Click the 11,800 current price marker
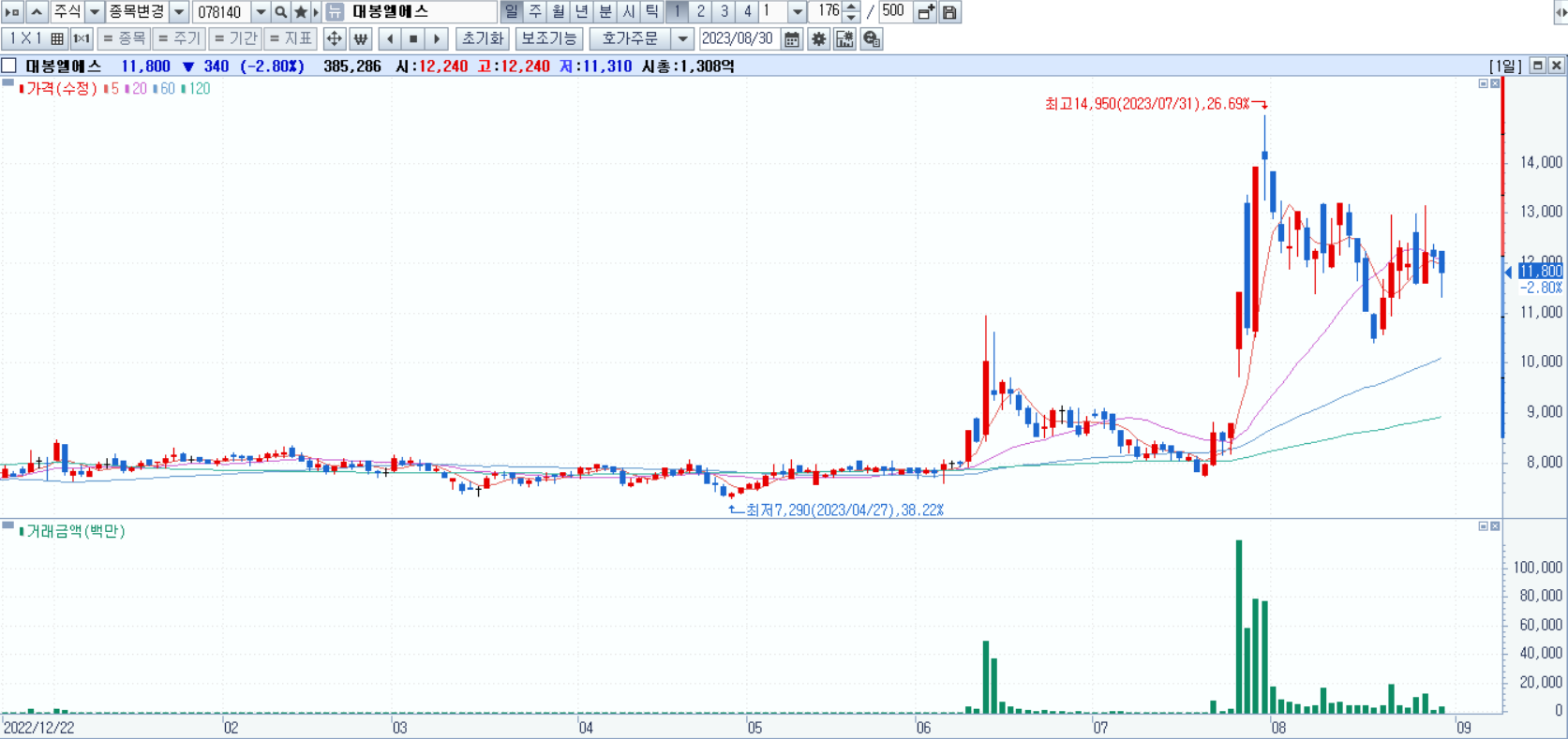 pos(1541,272)
